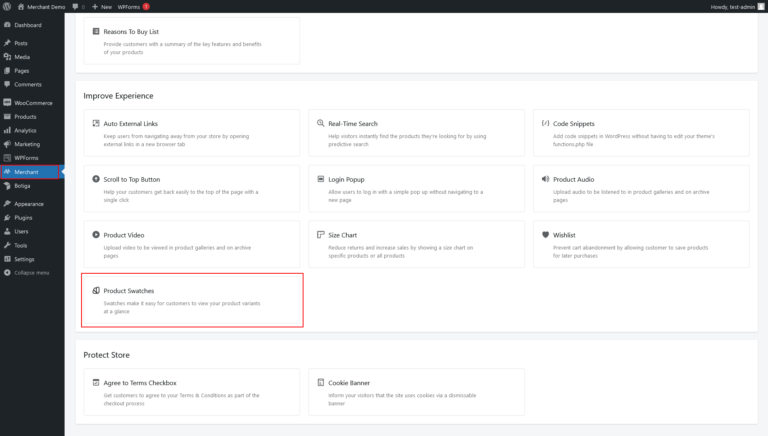This screenshot has width=768, height=436.
Task: Click the Media icon in sidebar
Action: pyautogui.click(x=7, y=56)
